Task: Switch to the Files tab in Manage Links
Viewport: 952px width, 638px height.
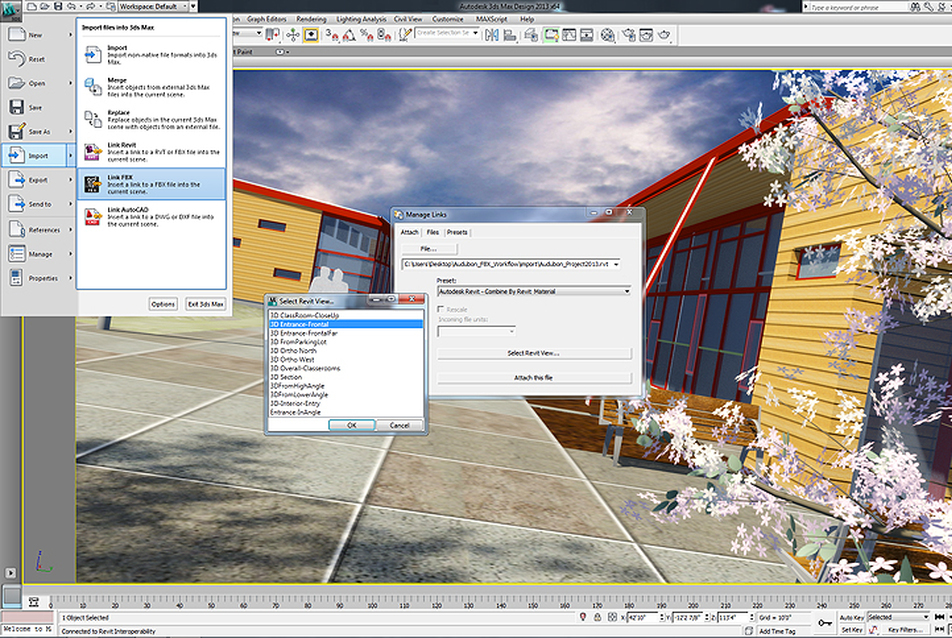Action: click(x=433, y=232)
